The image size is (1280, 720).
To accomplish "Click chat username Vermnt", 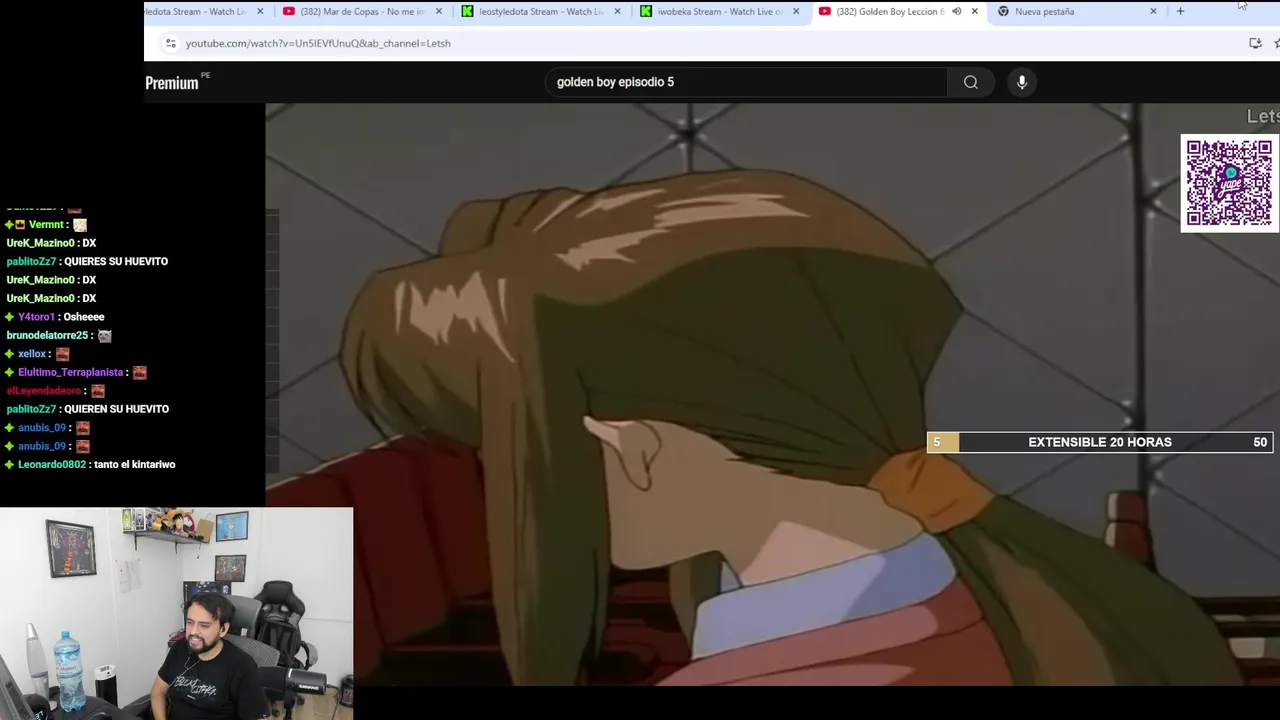I will [46, 225].
